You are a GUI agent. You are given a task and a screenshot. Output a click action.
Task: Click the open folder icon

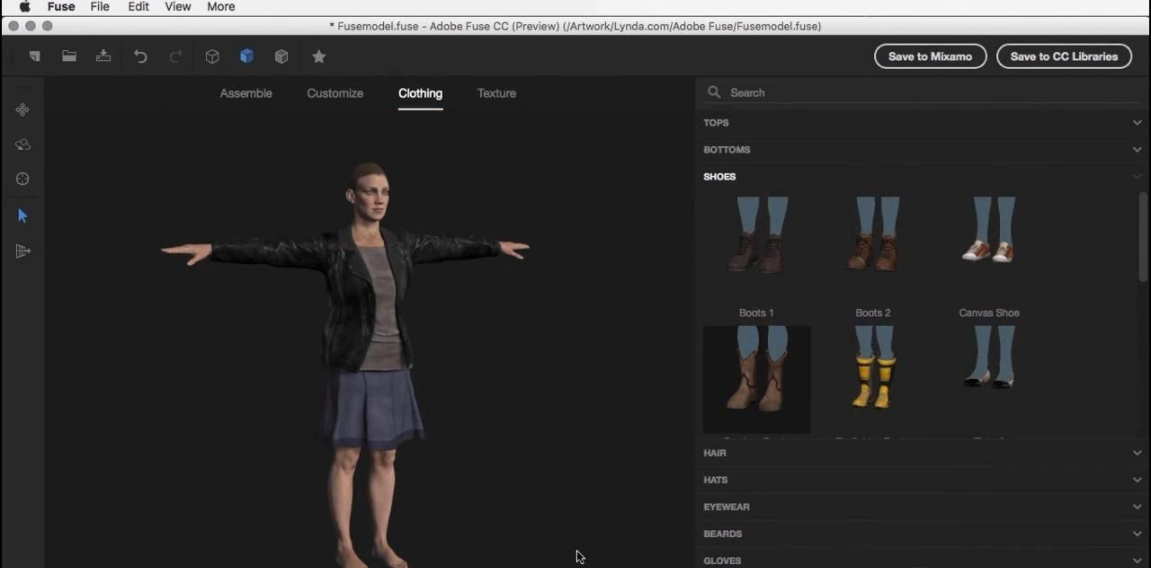coord(69,57)
